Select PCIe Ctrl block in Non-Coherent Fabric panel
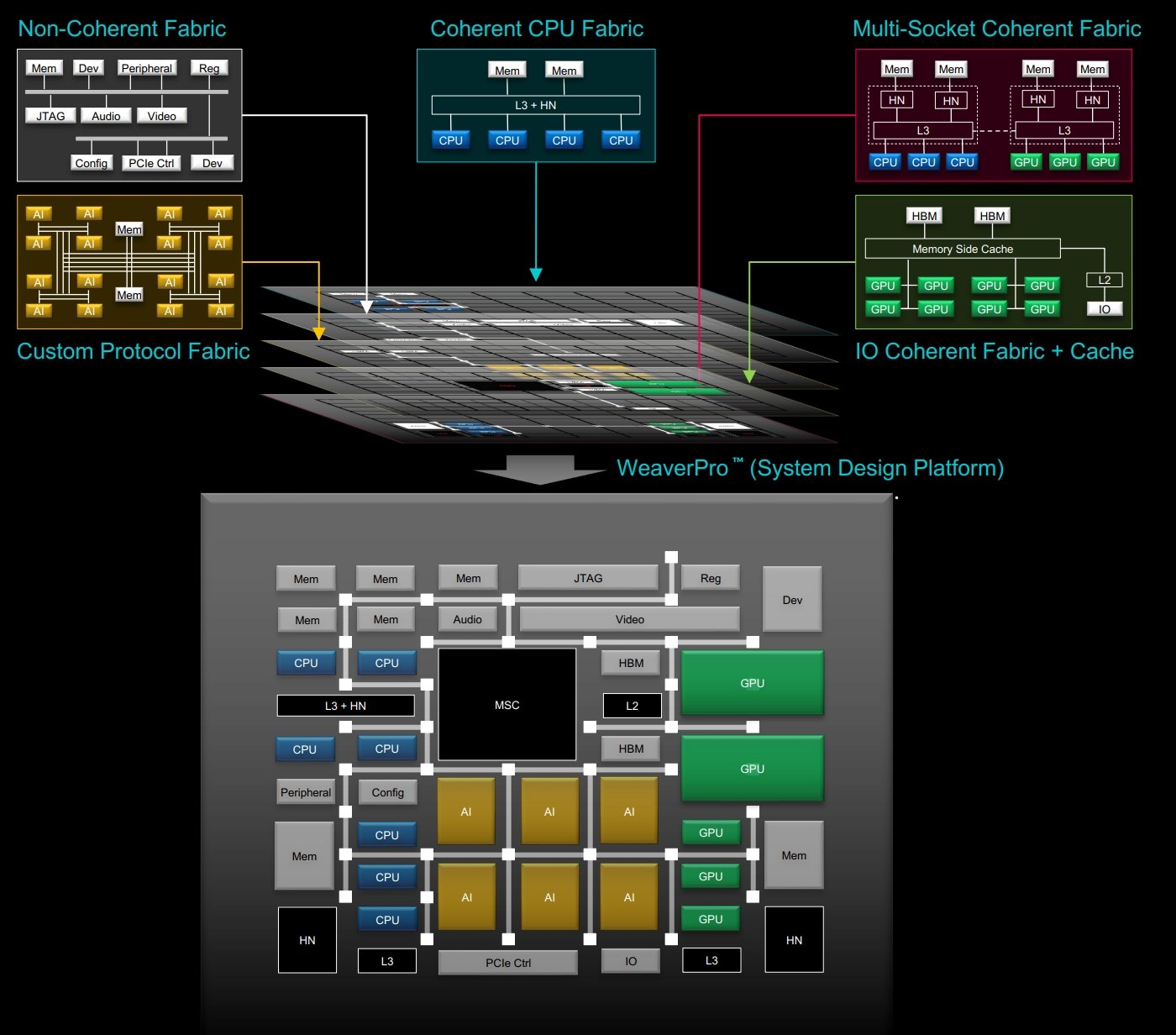Screen dimensions: 1176x1035 pos(151,163)
